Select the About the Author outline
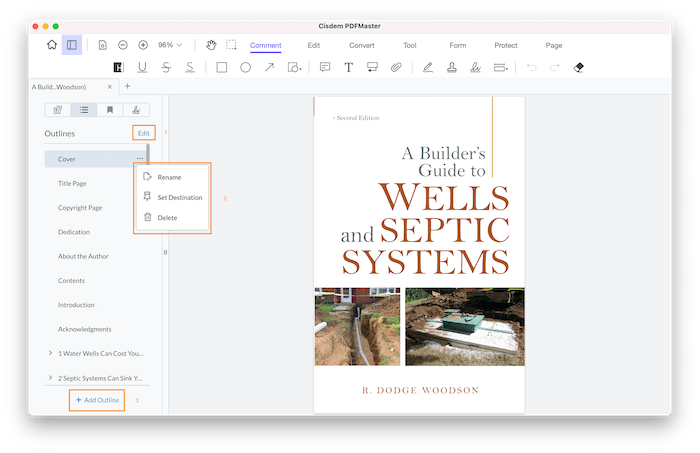The width and height of the screenshot is (700, 453). (x=83, y=256)
